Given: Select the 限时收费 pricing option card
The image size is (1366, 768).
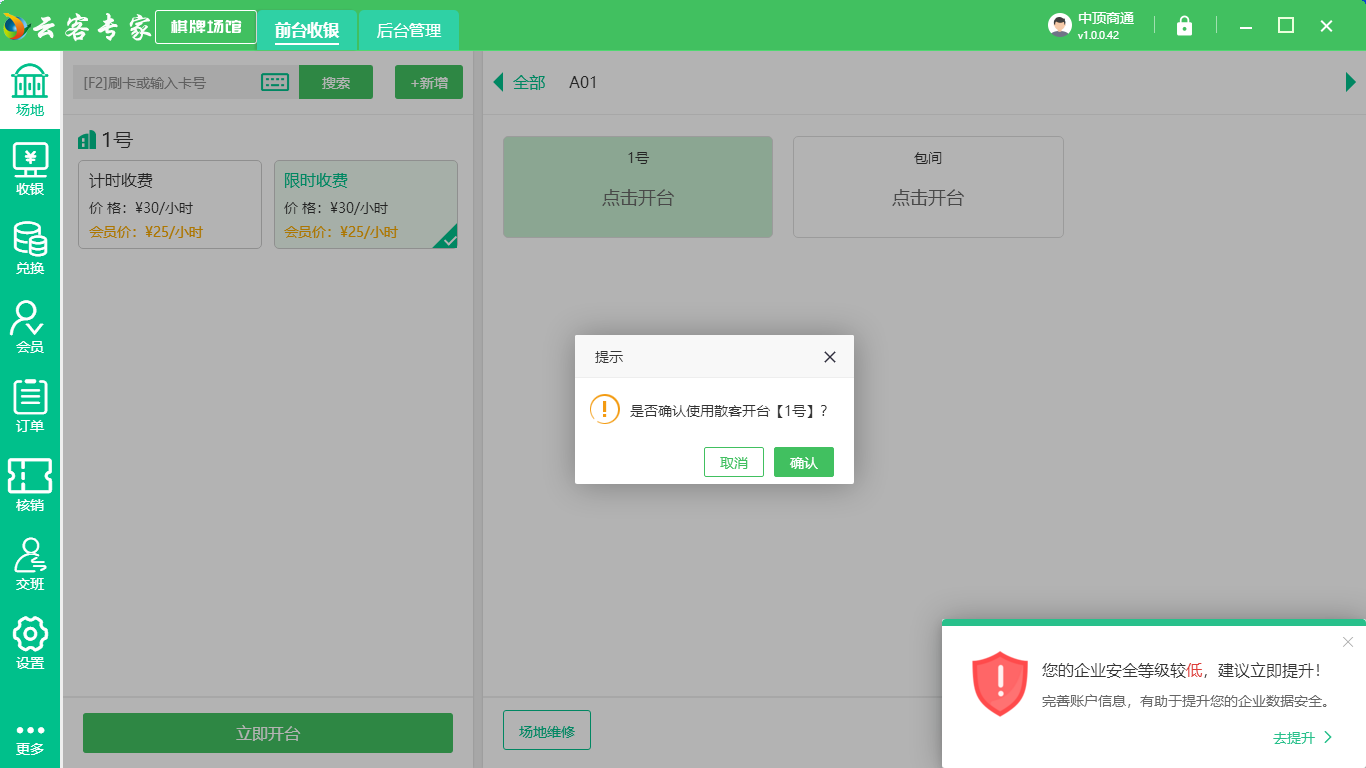Looking at the screenshot, I should (x=365, y=204).
